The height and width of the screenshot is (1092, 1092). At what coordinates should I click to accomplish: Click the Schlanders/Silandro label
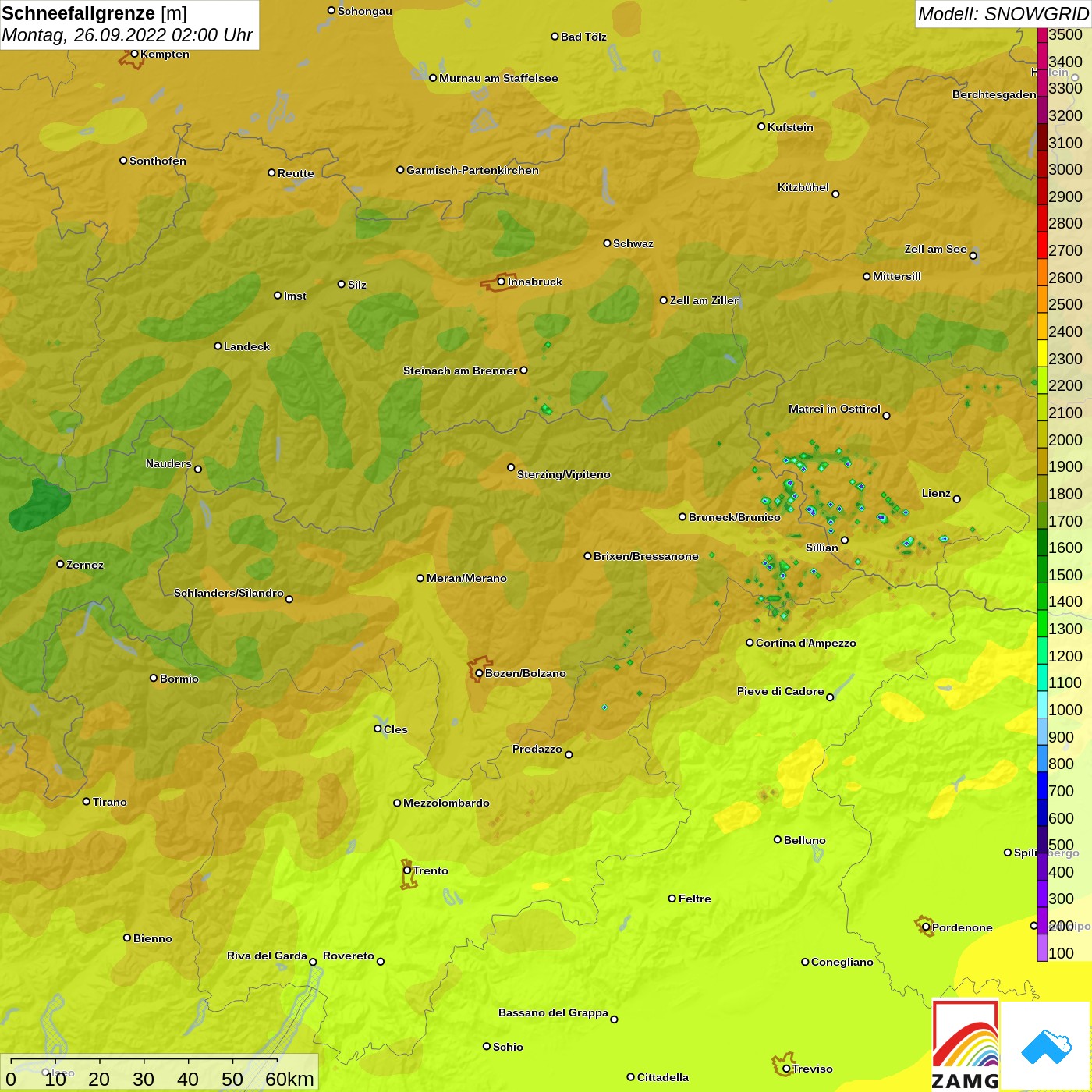[x=229, y=593]
